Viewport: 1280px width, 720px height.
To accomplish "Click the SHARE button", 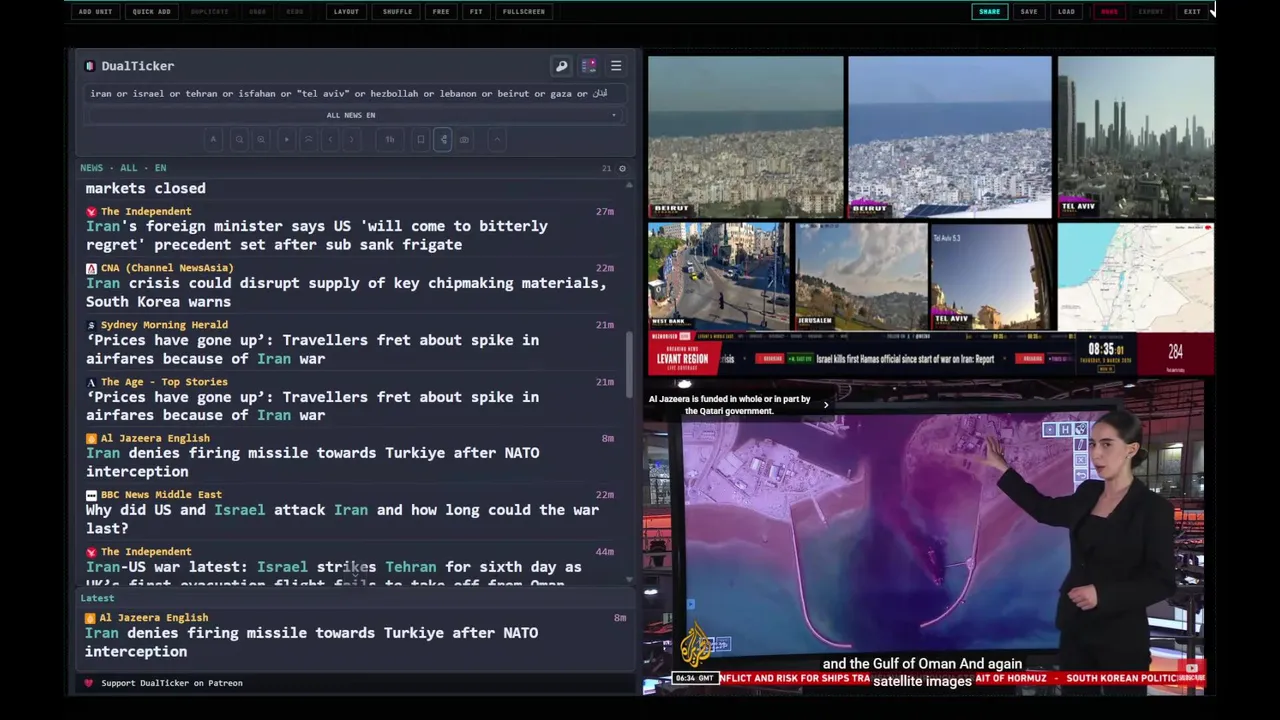I will [989, 12].
